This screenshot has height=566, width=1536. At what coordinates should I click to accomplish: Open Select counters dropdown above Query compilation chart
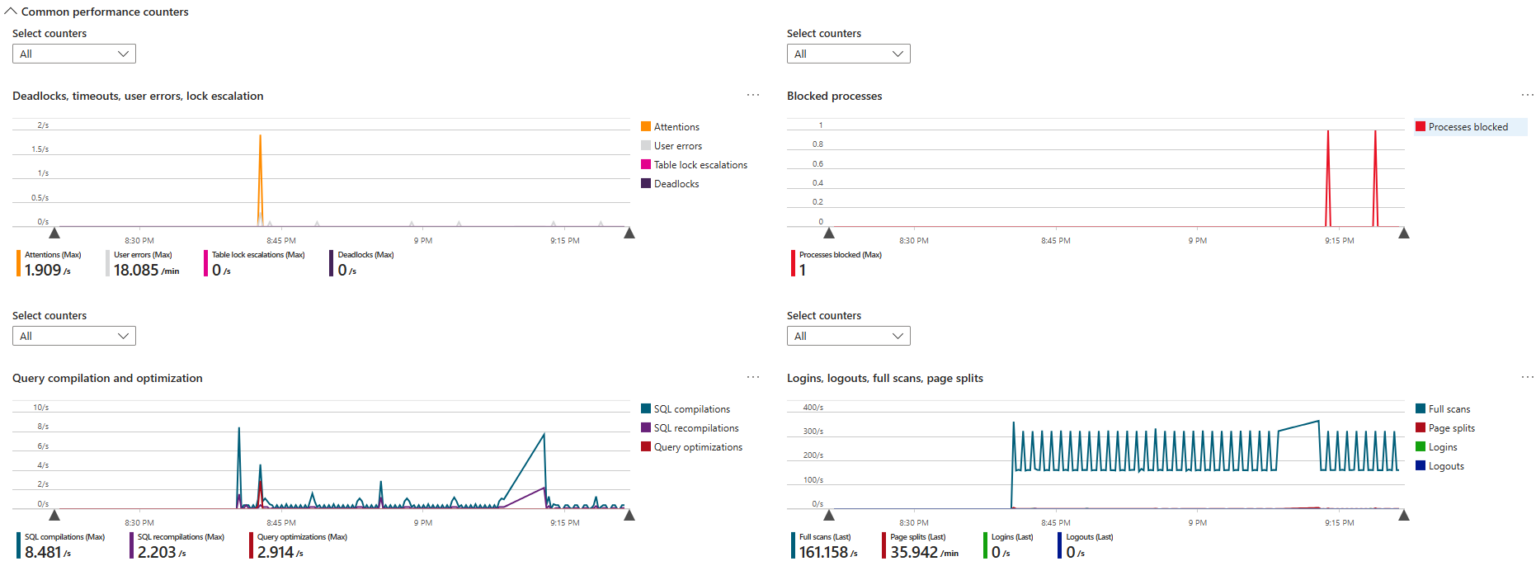pos(74,336)
